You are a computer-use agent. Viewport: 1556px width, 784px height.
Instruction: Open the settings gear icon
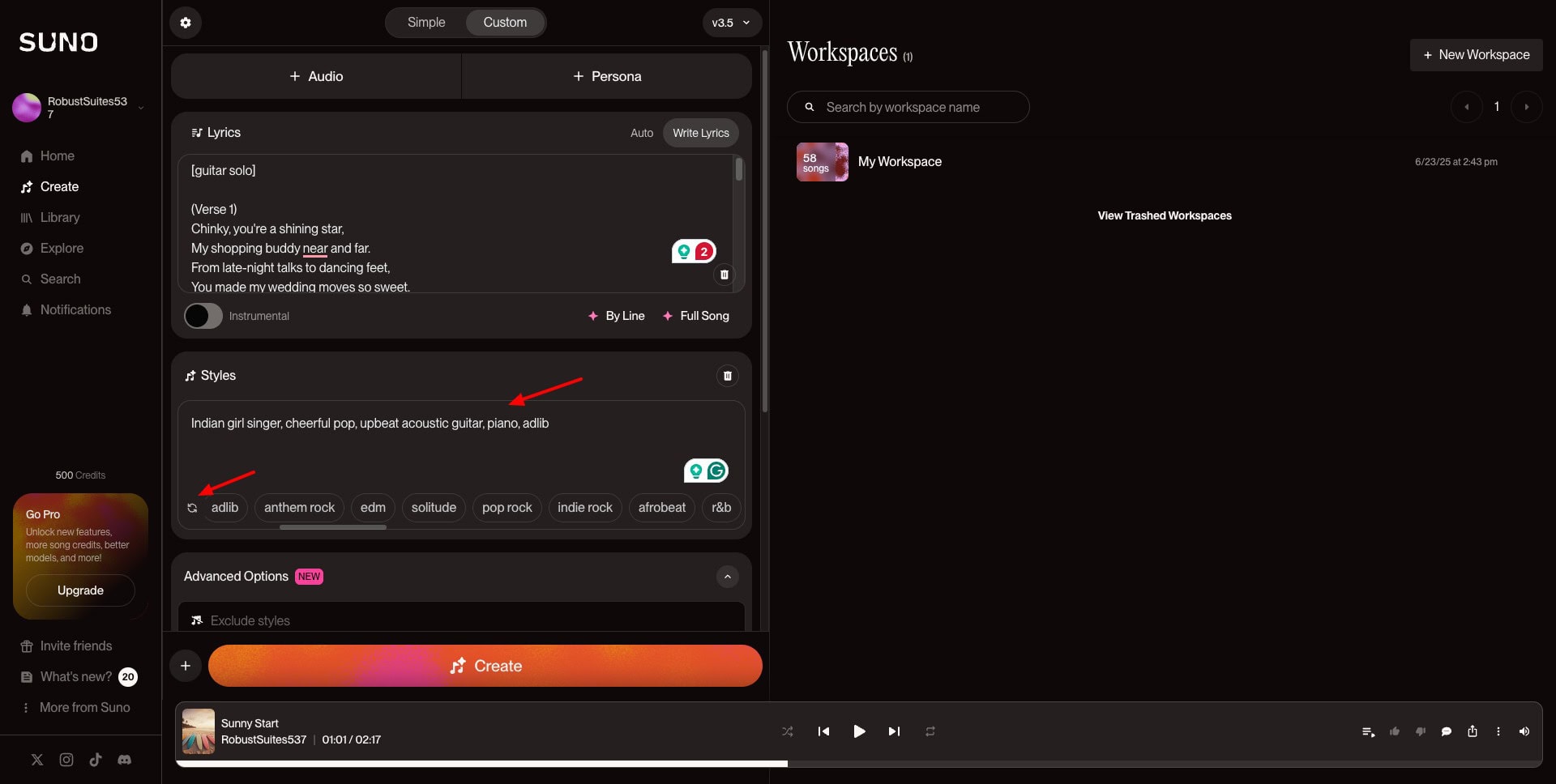pos(186,23)
